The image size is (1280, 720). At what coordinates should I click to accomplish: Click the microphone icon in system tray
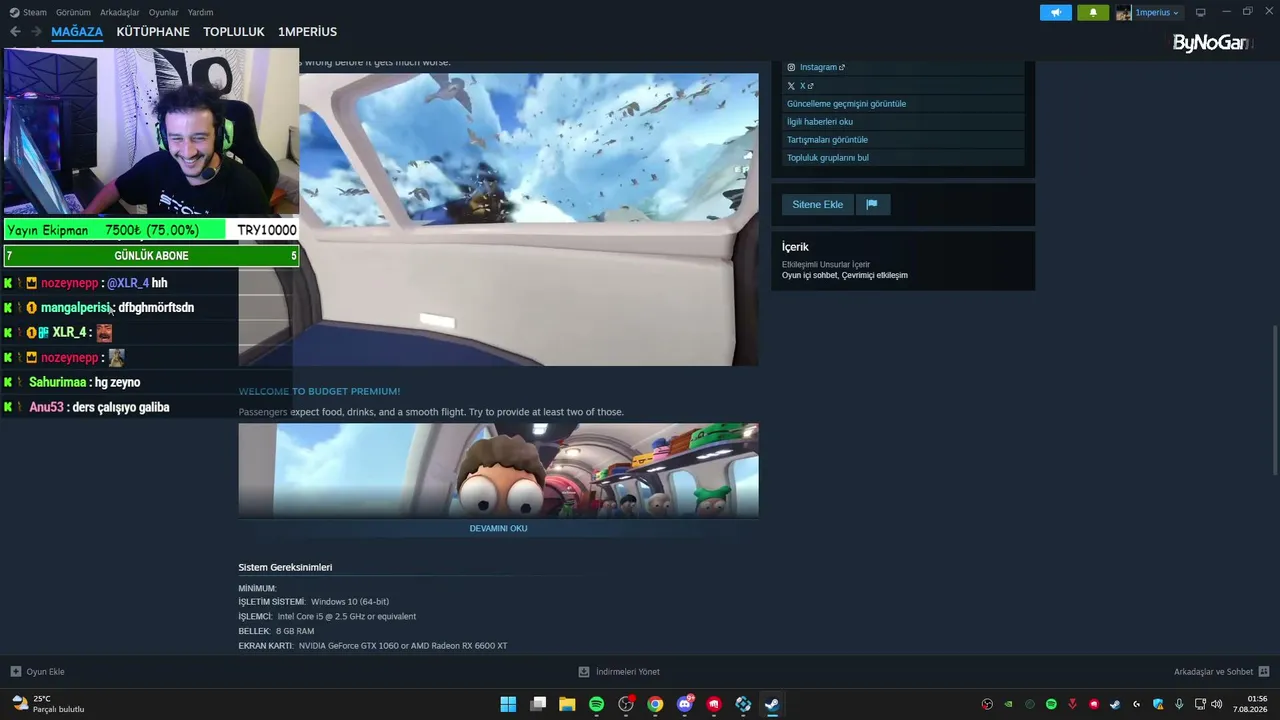click(1179, 704)
